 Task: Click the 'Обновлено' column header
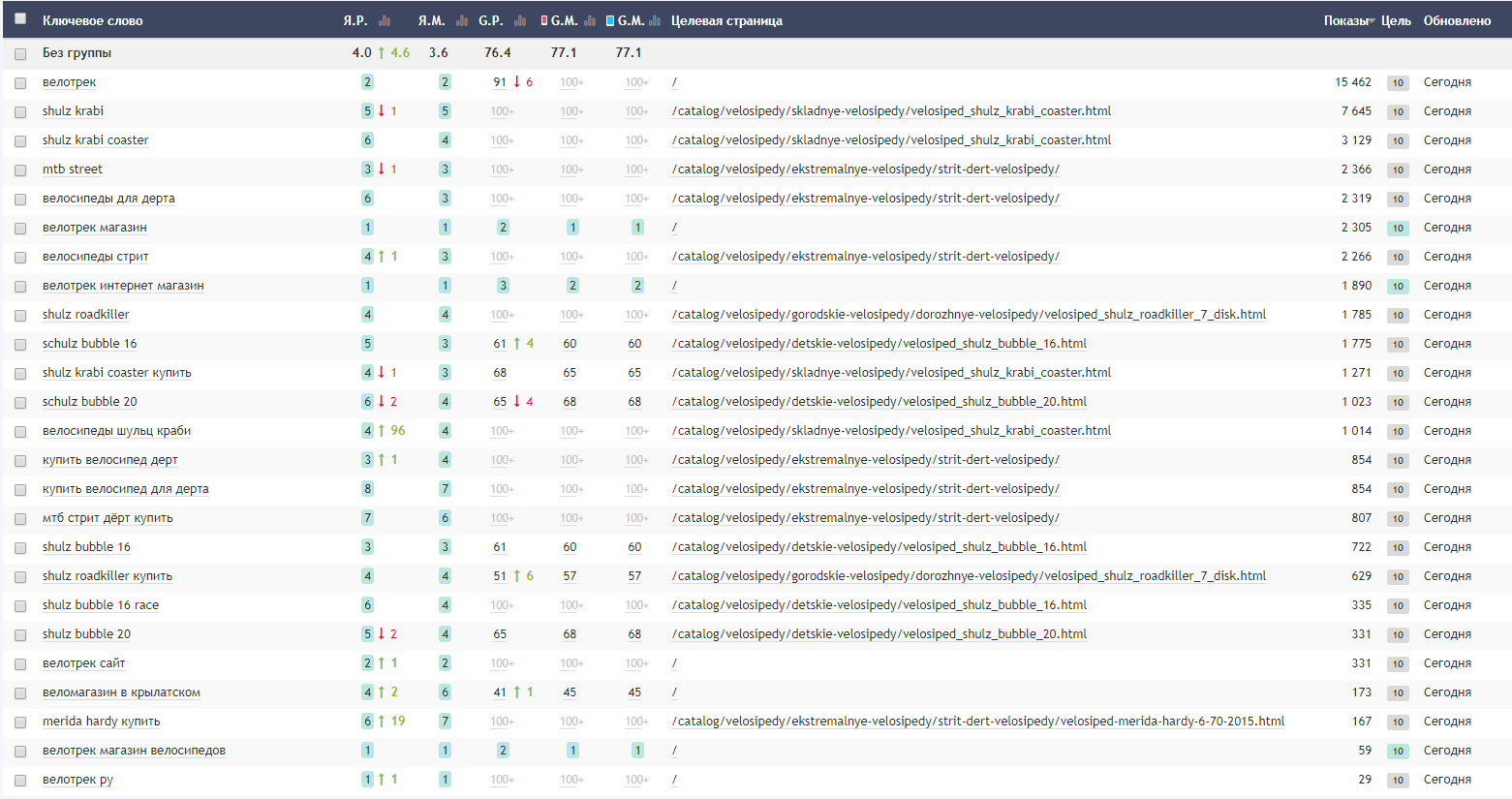click(1457, 20)
